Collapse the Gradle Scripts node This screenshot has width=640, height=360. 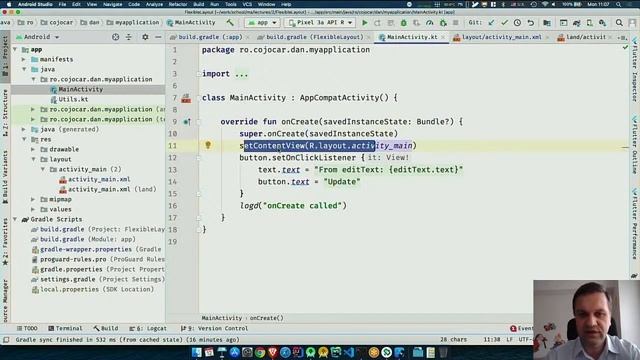[x=15, y=220]
